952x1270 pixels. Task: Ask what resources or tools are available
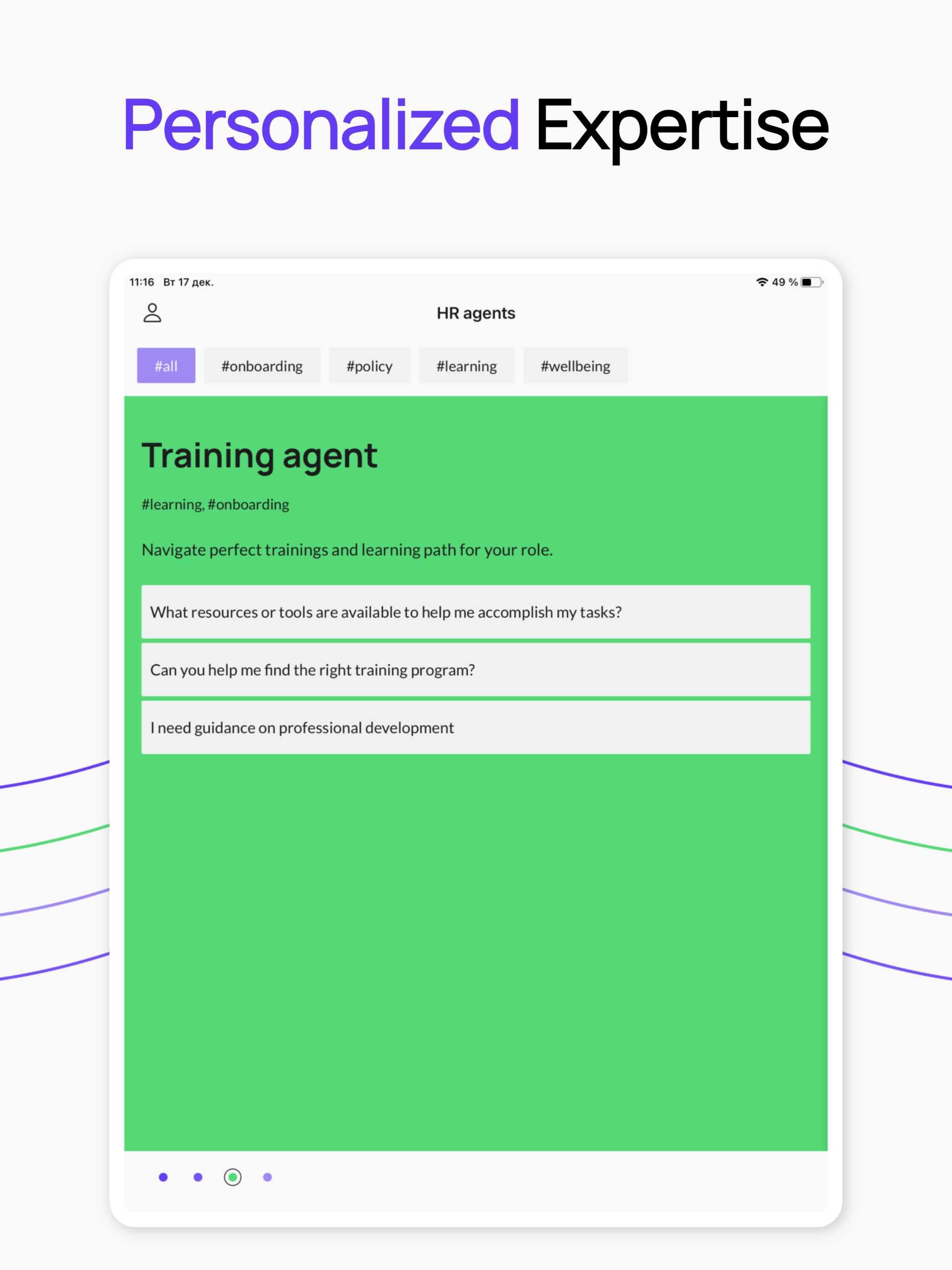pos(476,611)
